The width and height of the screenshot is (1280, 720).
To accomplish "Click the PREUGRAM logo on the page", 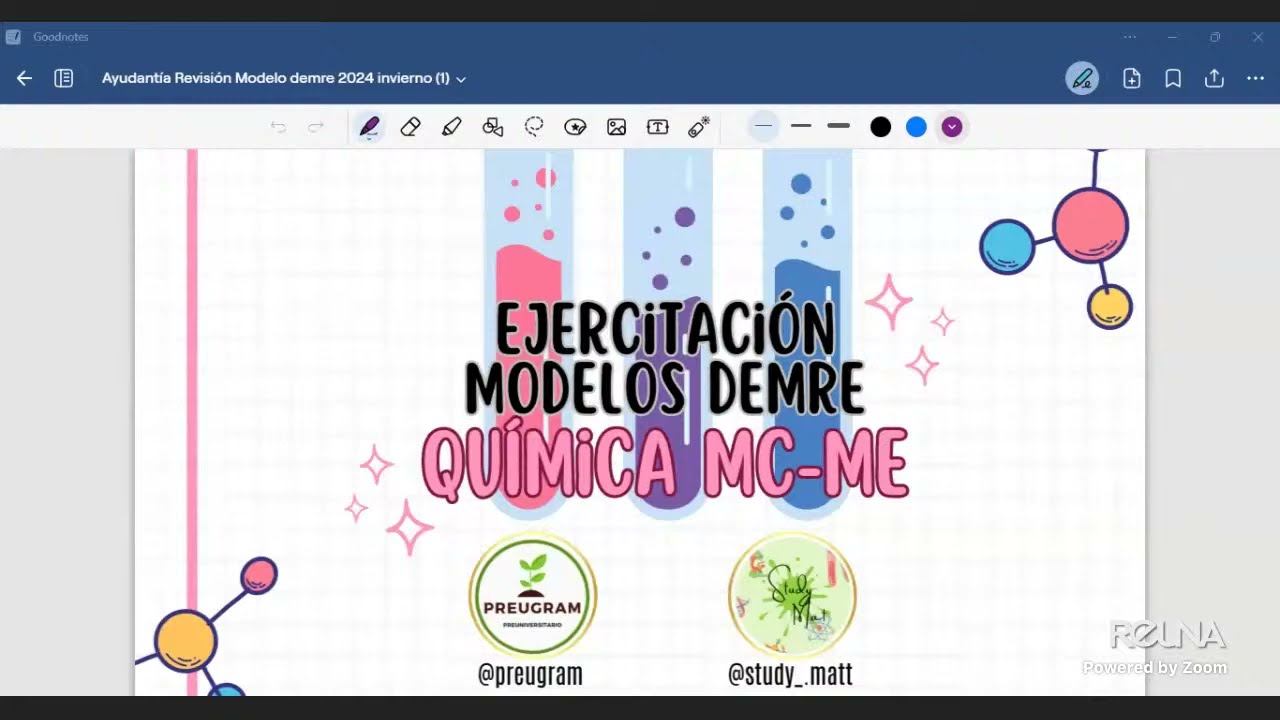I will pyautogui.click(x=532, y=597).
